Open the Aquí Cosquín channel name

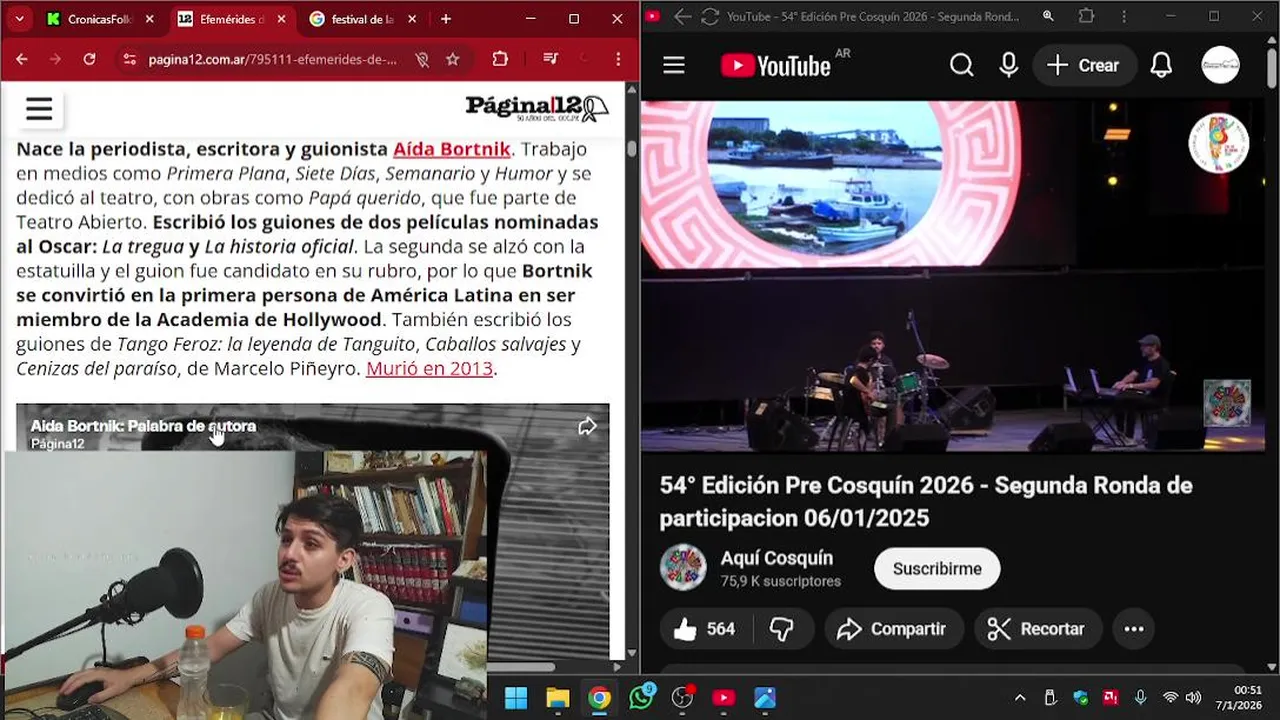click(777, 558)
